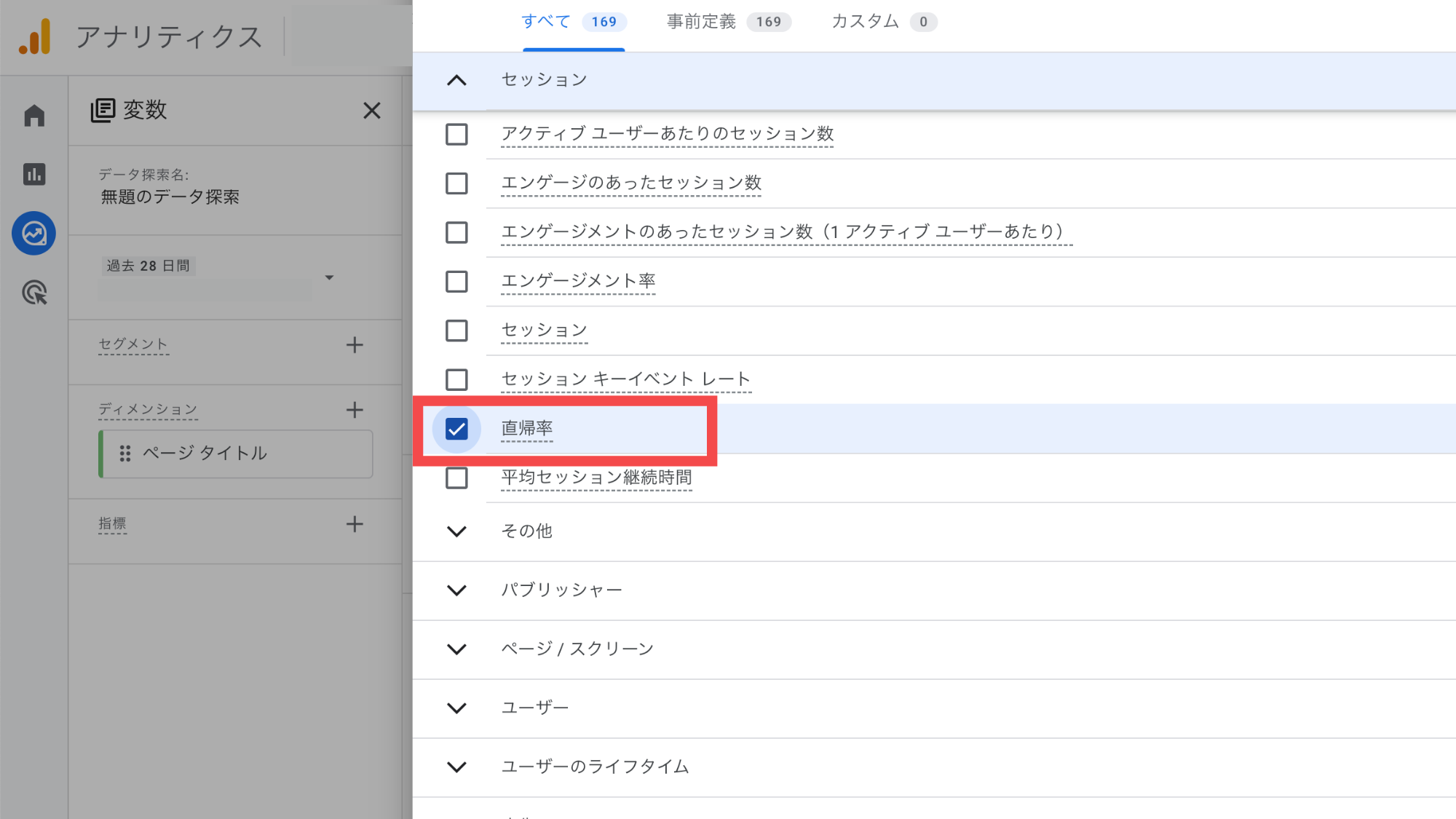Switch to the 事前定義 169 tab
This screenshot has height=819, width=1456.
(729, 22)
